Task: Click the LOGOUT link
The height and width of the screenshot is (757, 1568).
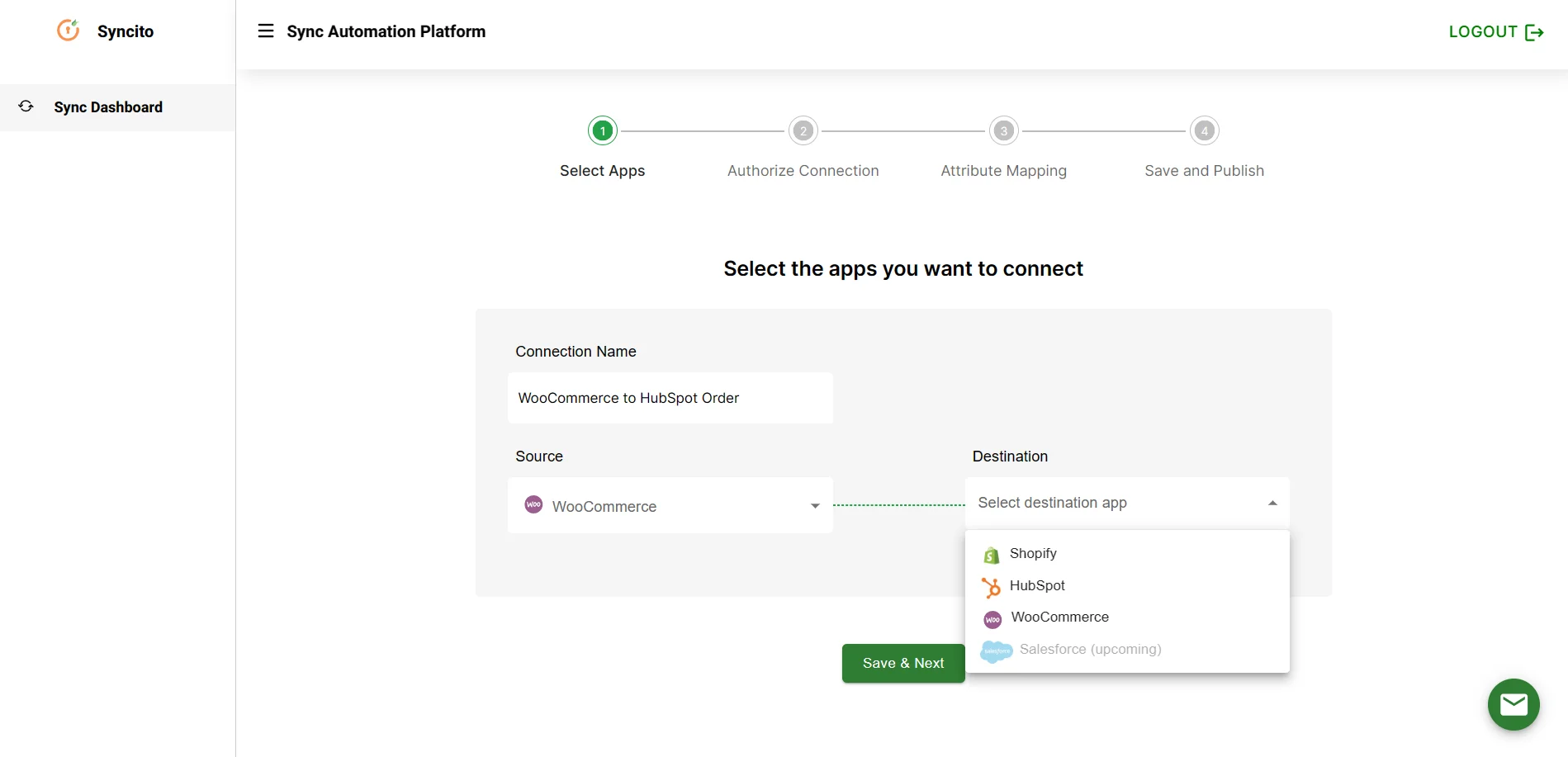Action: pyautogui.click(x=1483, y=32)
